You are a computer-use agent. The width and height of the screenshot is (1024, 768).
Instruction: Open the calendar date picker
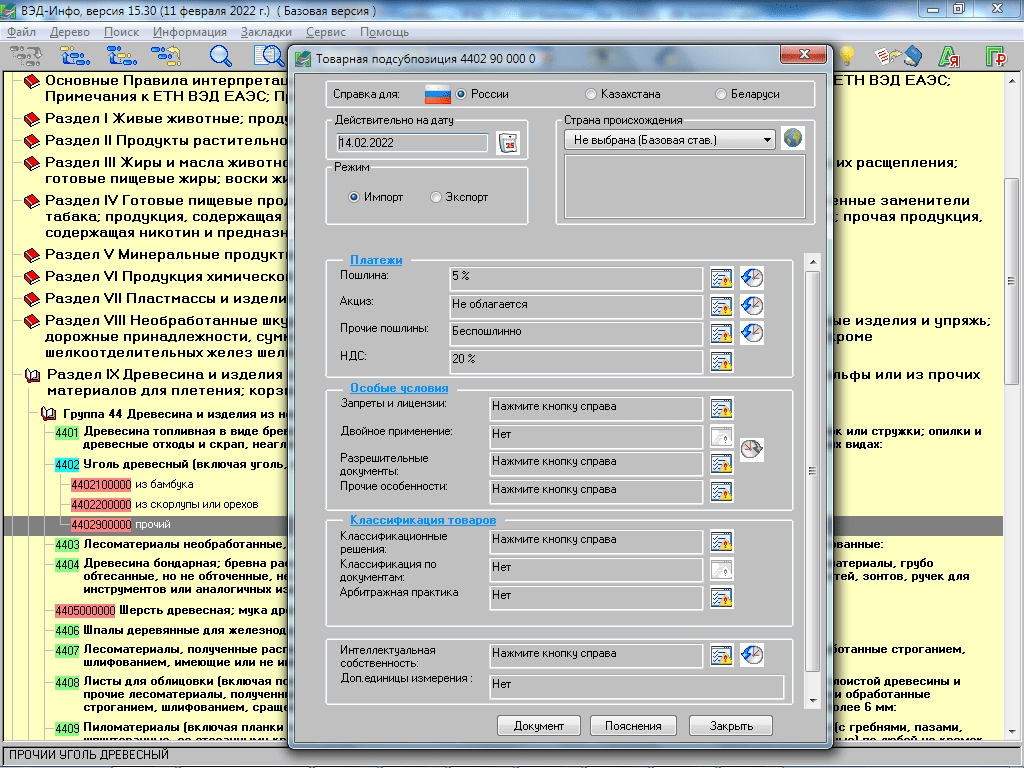click(508, 143)
